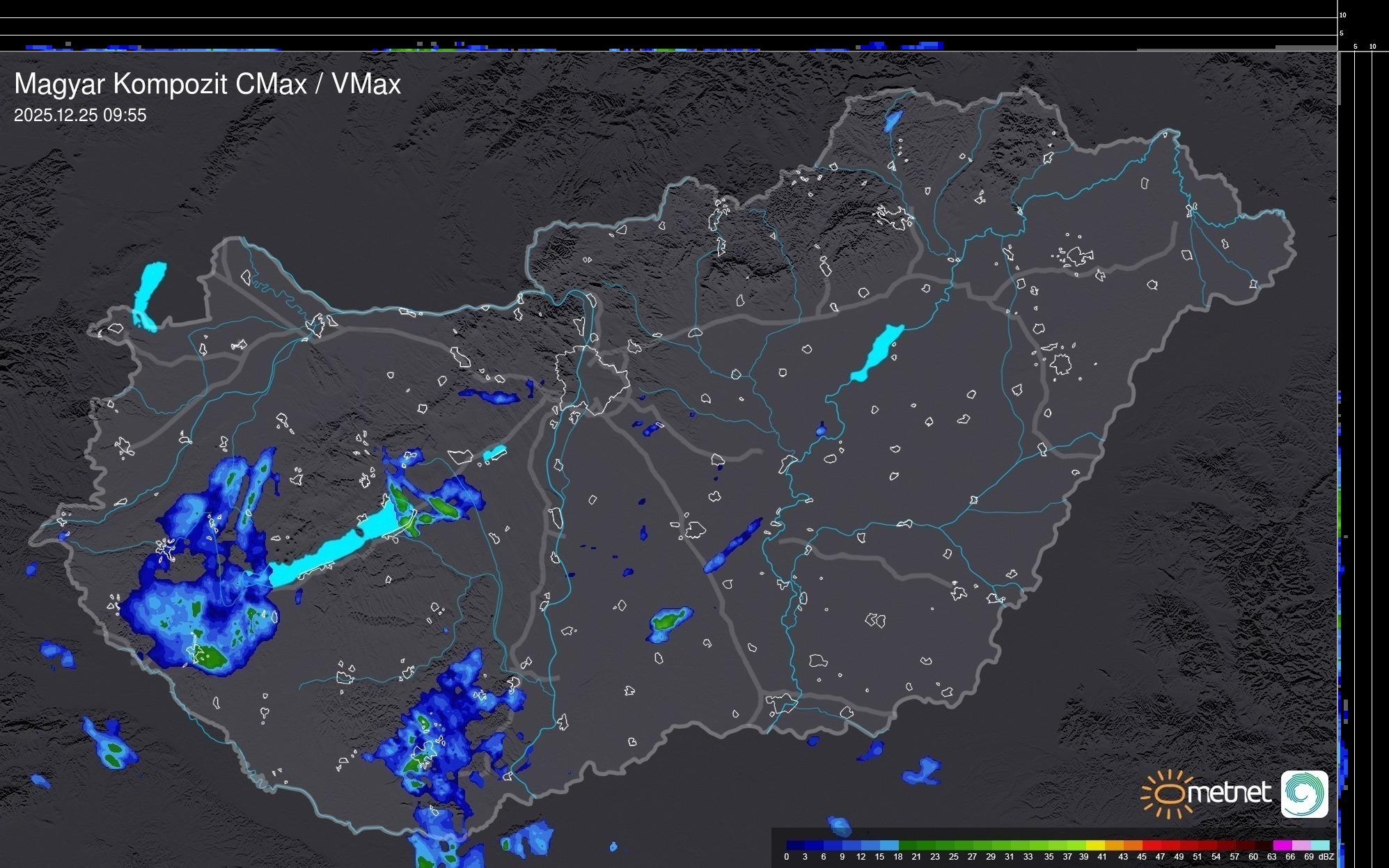1389x868 pixels.
Task: Click the red 45 dBZ legend swatch
Action: coord(1152,845)
